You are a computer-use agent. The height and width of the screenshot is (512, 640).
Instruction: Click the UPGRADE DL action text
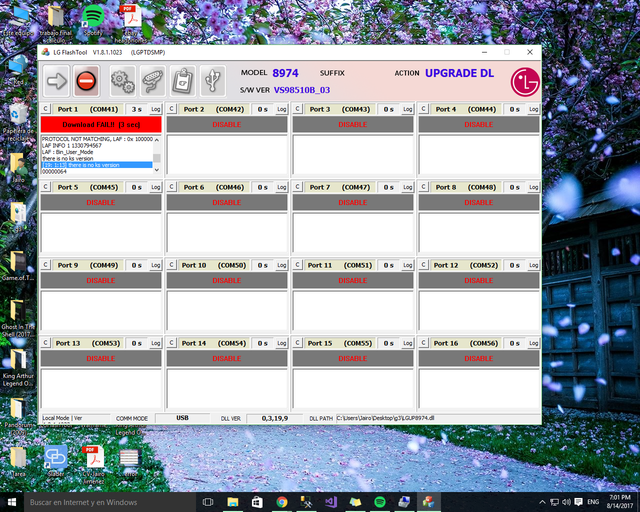(459, 73)
